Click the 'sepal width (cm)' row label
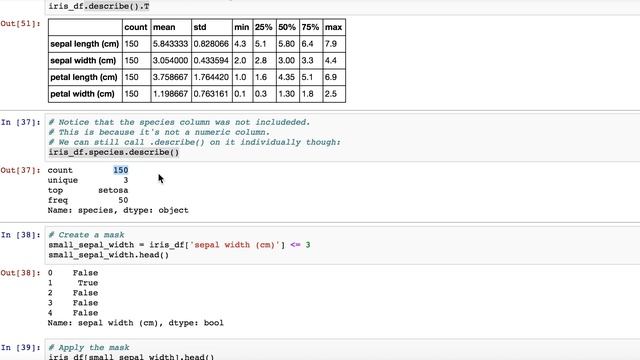This screenshot has height=360, width=640. (x=83, y=60)
